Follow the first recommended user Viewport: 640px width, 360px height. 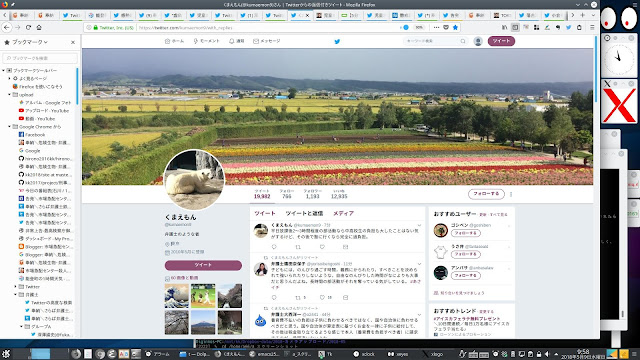466,233
